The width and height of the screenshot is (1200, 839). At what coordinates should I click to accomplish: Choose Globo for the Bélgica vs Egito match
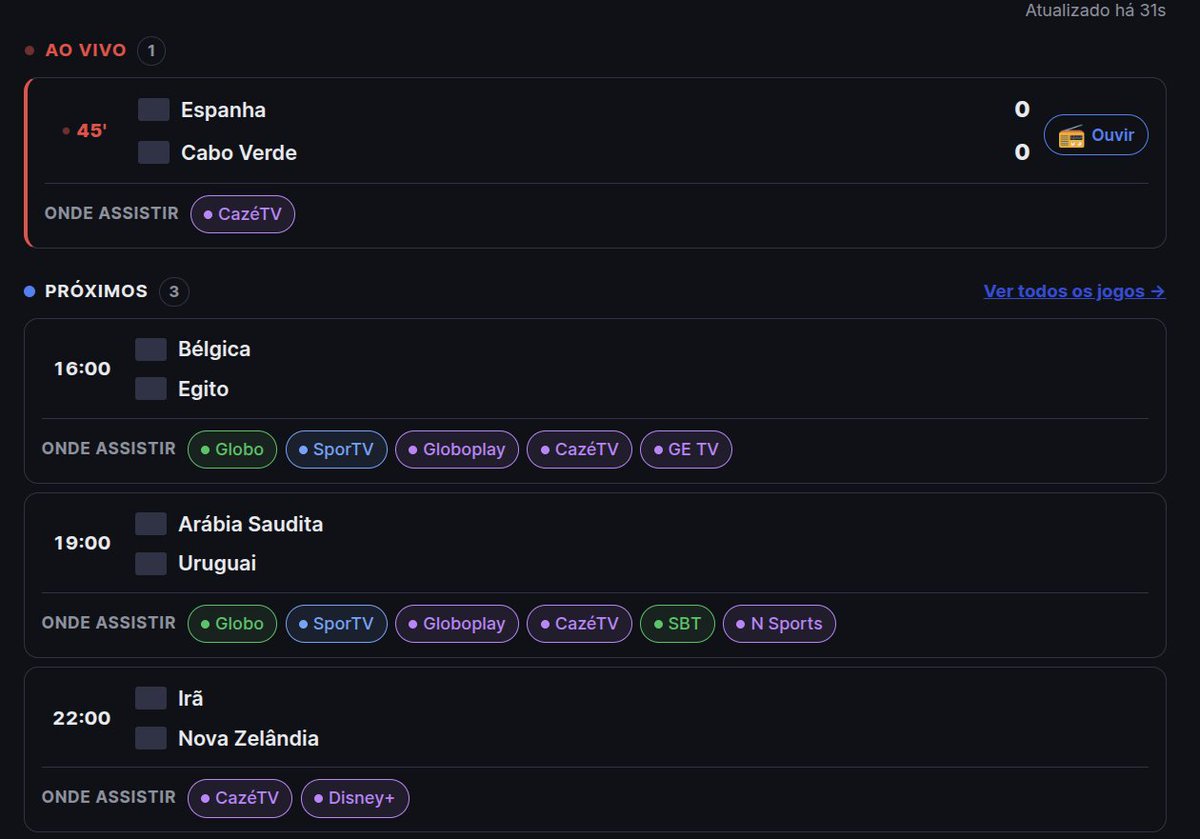pyautogui.click(x=232, y=450)
